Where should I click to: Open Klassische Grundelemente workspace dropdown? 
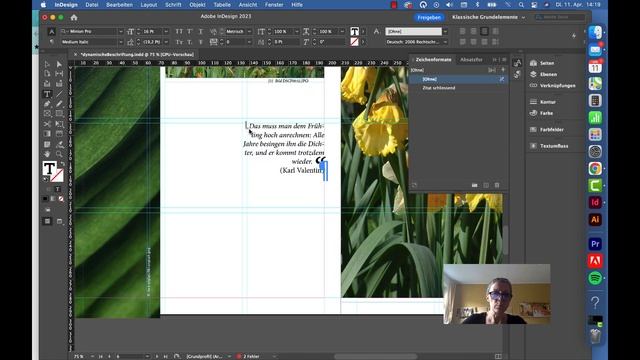tap(488, 17)
